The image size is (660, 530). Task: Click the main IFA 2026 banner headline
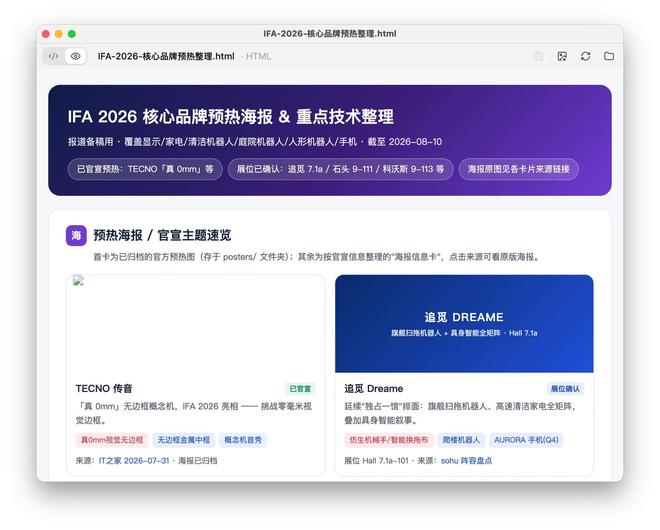point(231,117)
